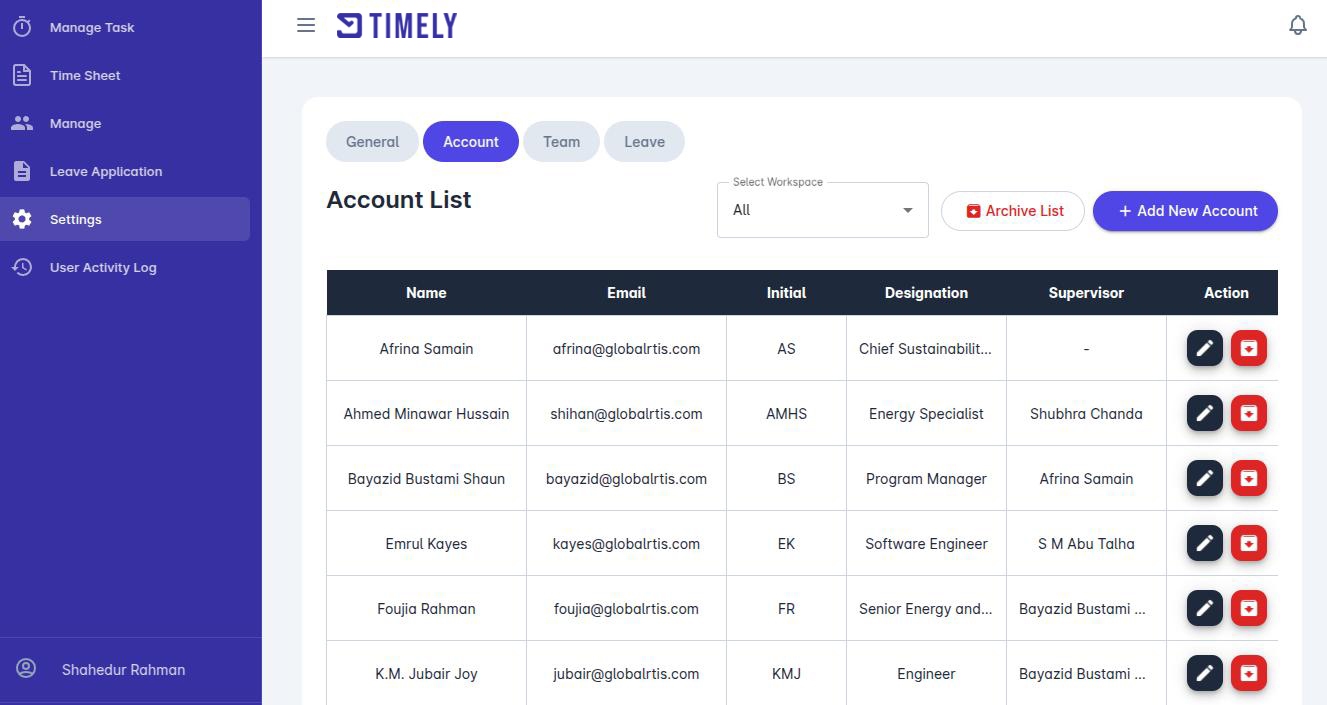This screenshot has height=705, width=1327.
Task: Open the Leave tab
Action: [x=644, y=142]
